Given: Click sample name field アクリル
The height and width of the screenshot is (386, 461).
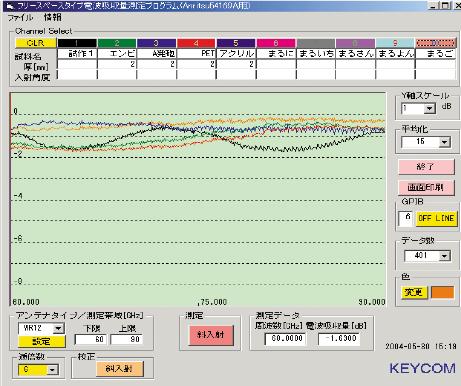Looking at the screenshot, I should coord(236,54).
